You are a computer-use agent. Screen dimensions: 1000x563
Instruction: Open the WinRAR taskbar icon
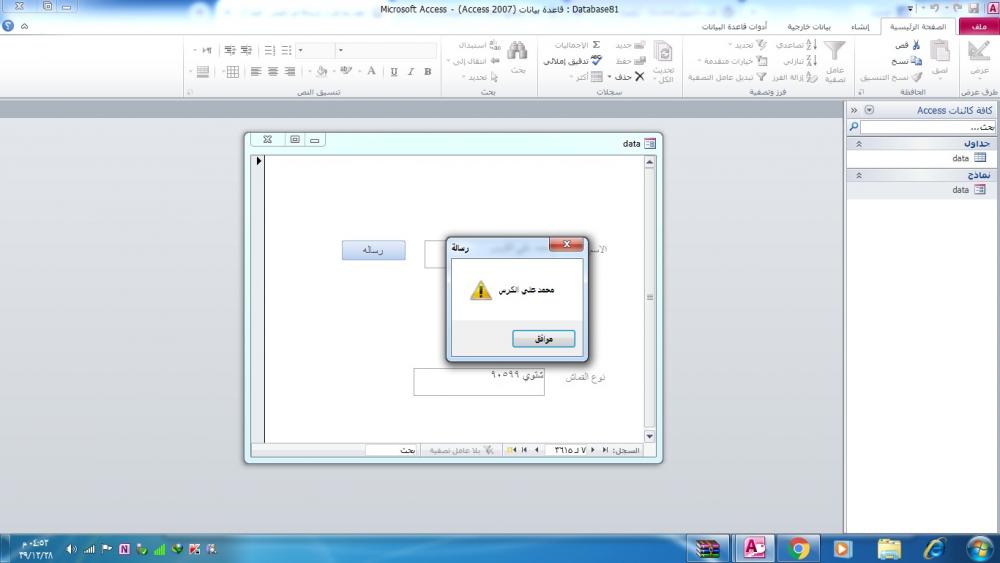click(x=707, y=548)
